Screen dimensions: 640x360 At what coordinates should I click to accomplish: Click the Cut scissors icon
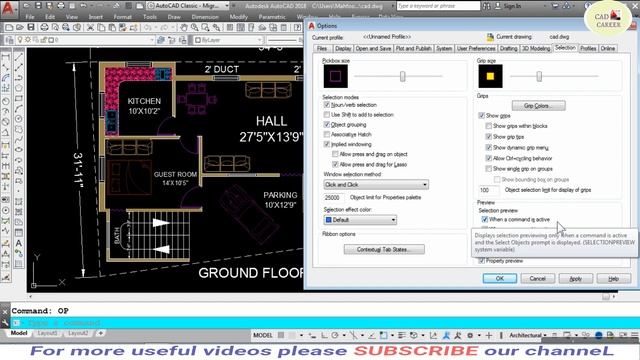[x=90, y=27]
